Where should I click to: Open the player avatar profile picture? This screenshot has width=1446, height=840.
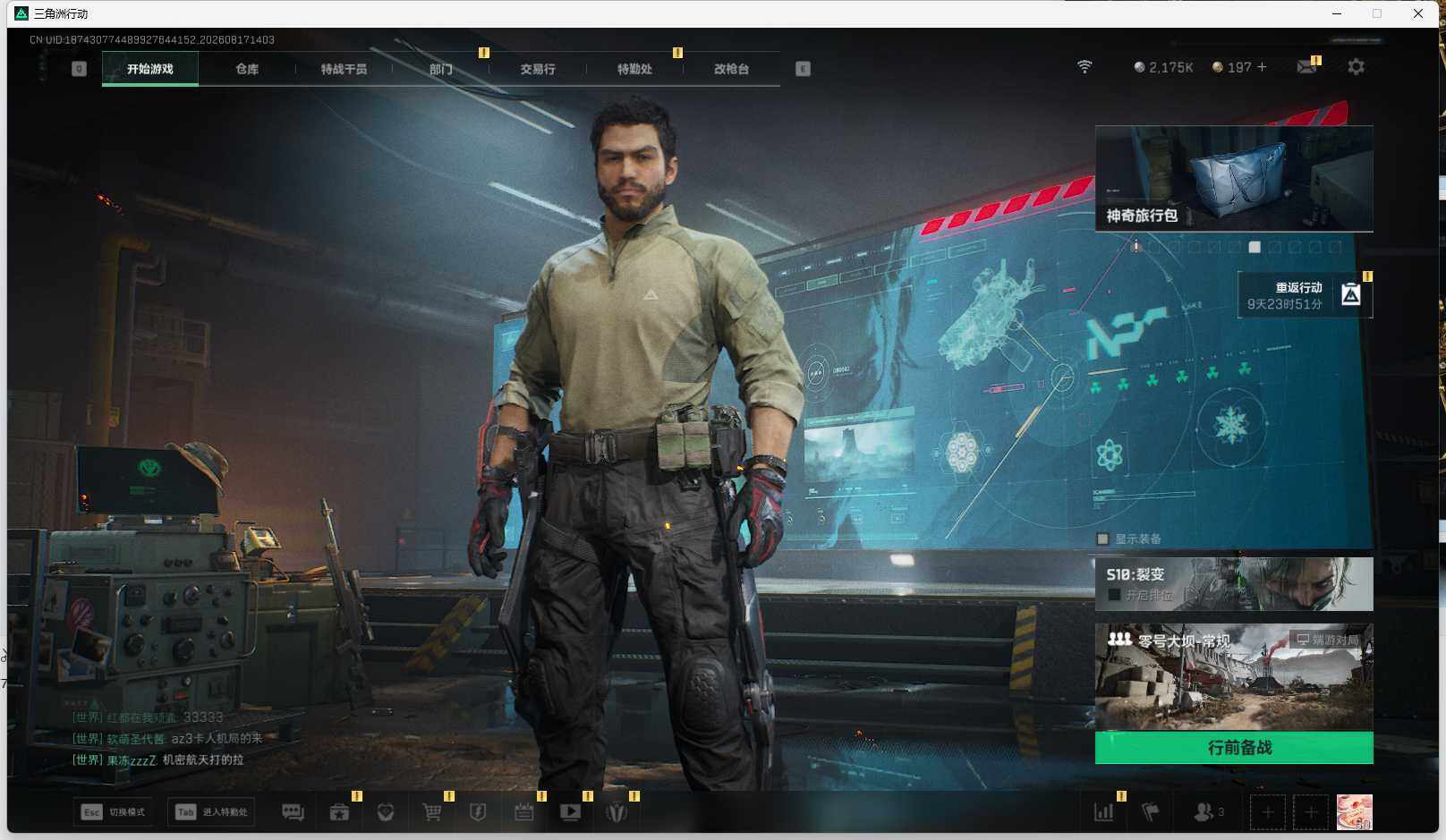(1355, 812)
